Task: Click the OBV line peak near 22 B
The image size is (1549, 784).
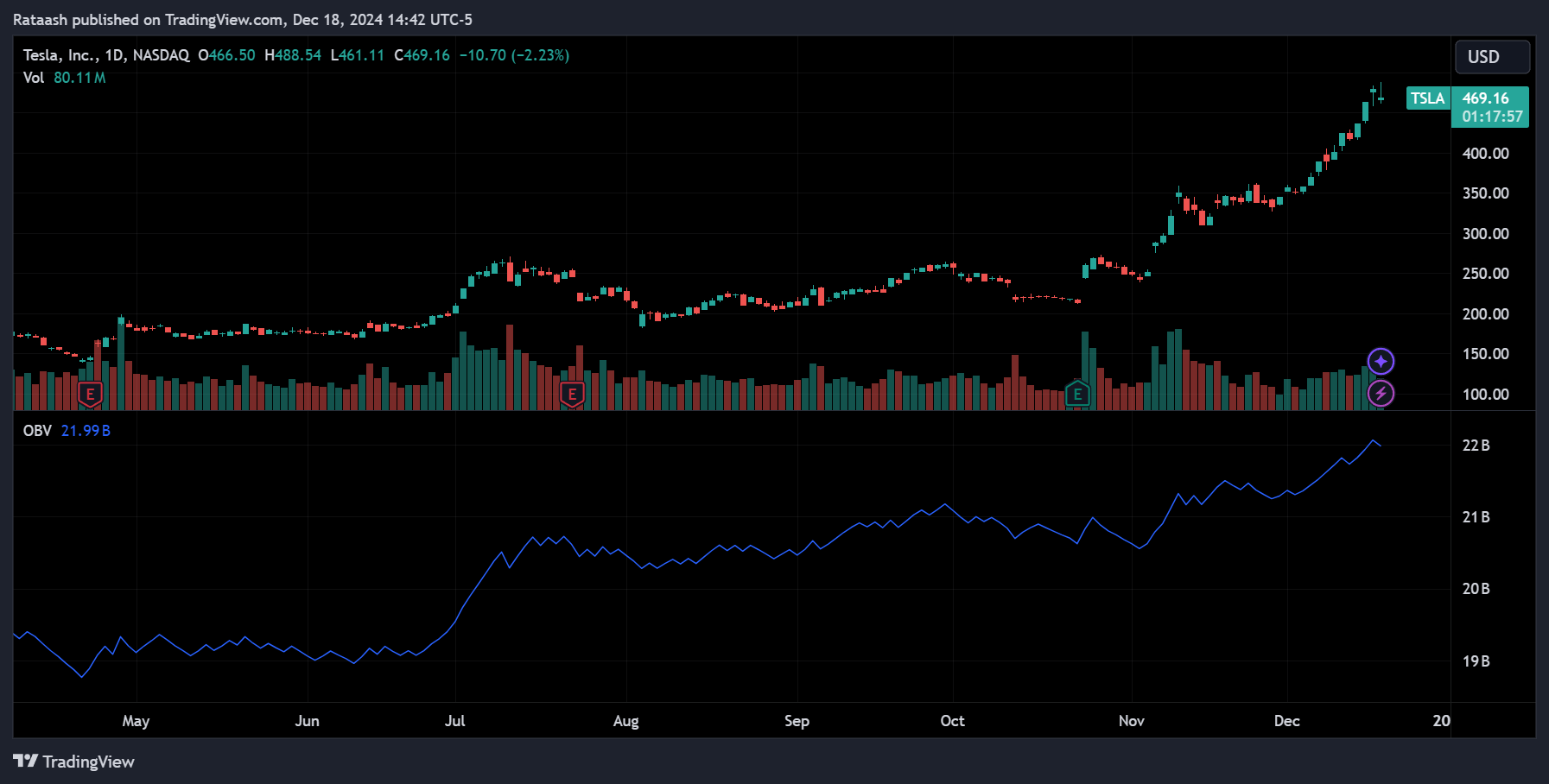Action: [x=1373, y=440]
